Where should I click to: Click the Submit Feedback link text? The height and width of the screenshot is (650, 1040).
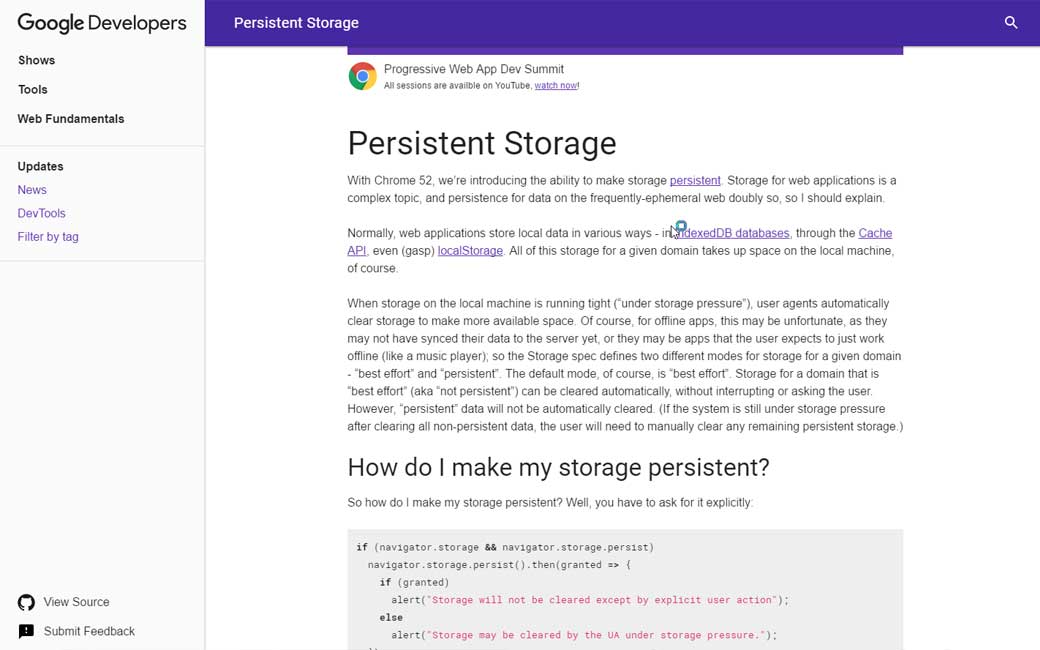pyautogui.click(x=89, y=631)
